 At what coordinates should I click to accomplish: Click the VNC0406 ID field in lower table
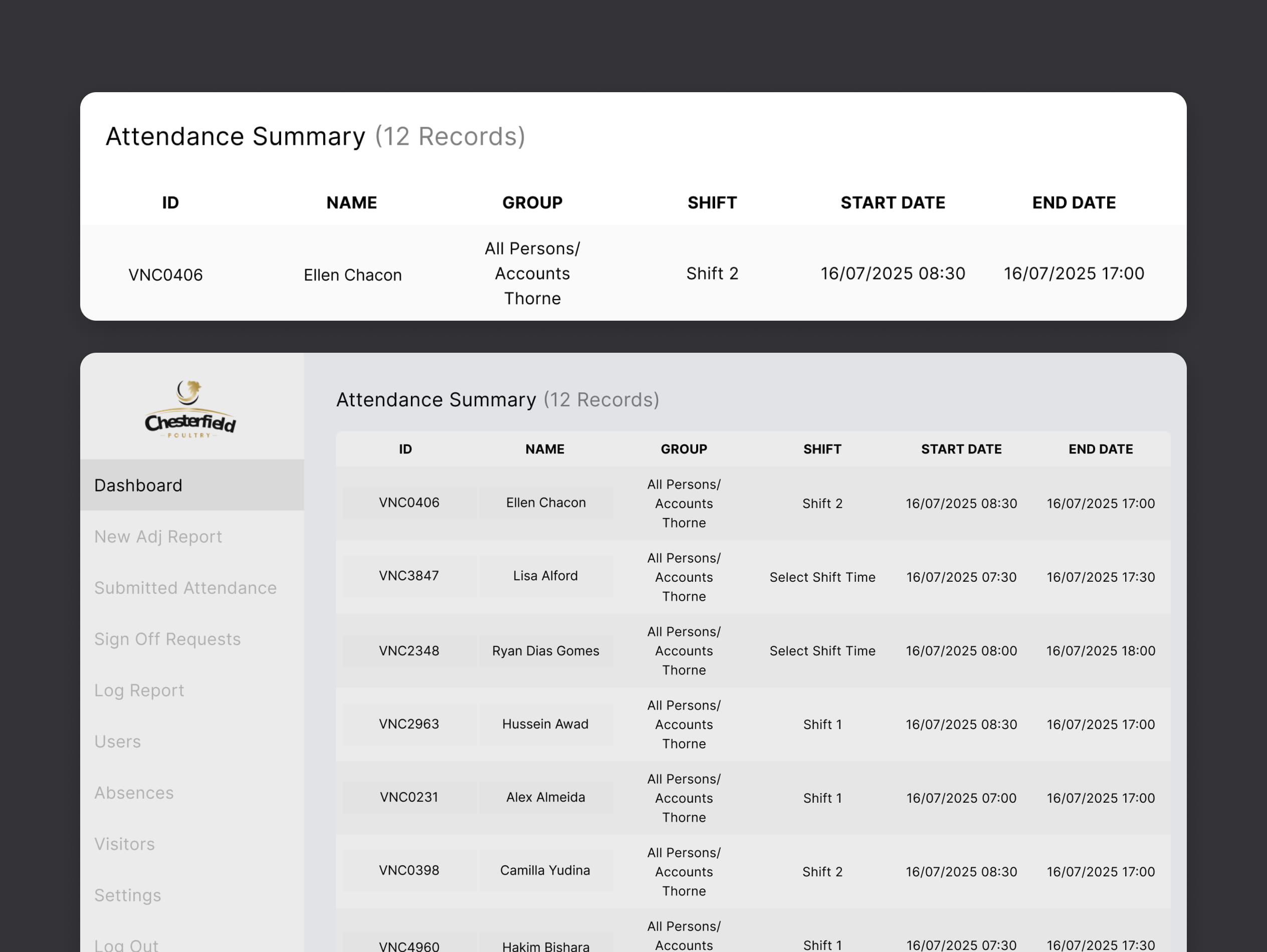409,503
